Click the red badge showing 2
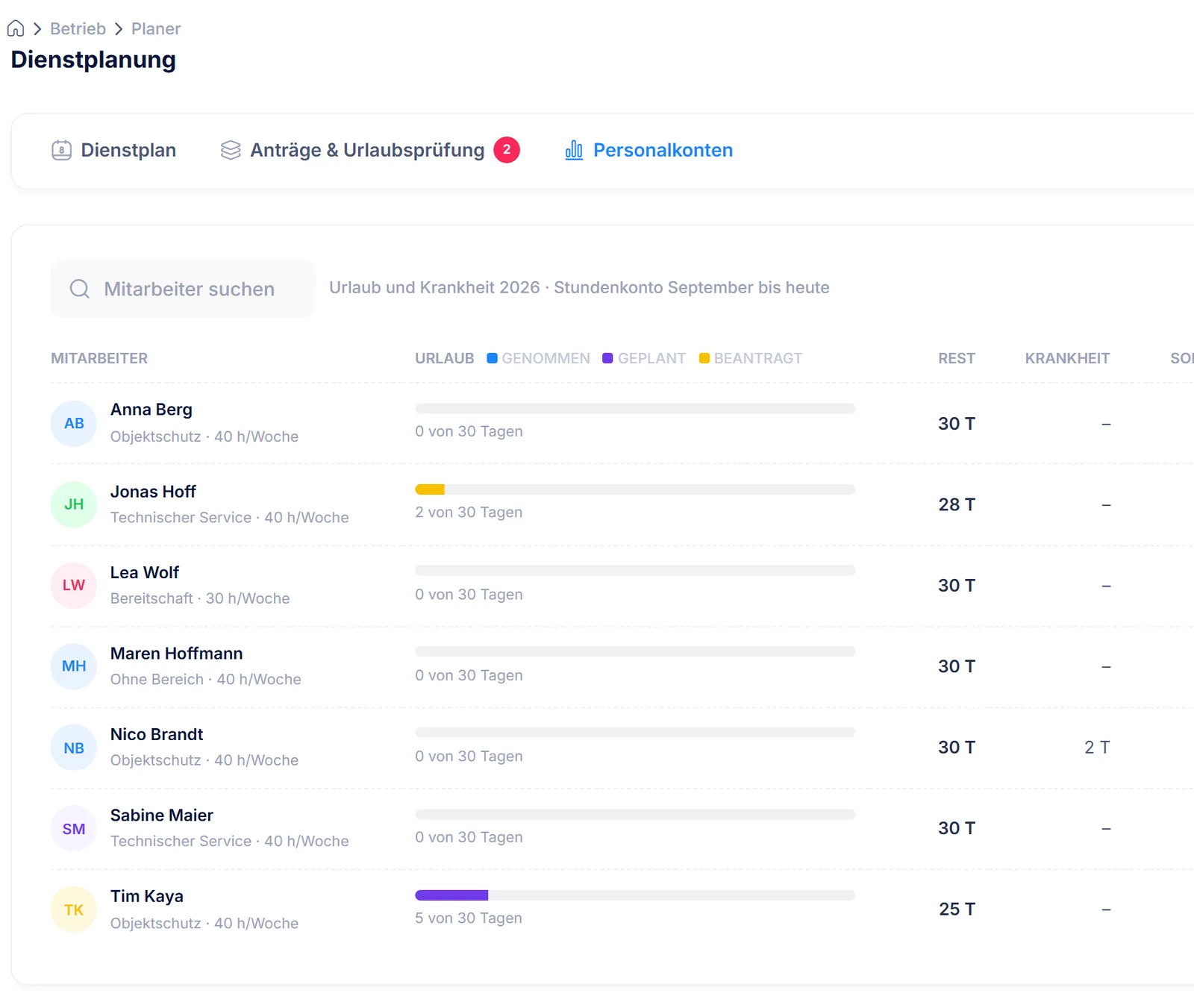The image size is (1194, 1008). tap(507, 150)
